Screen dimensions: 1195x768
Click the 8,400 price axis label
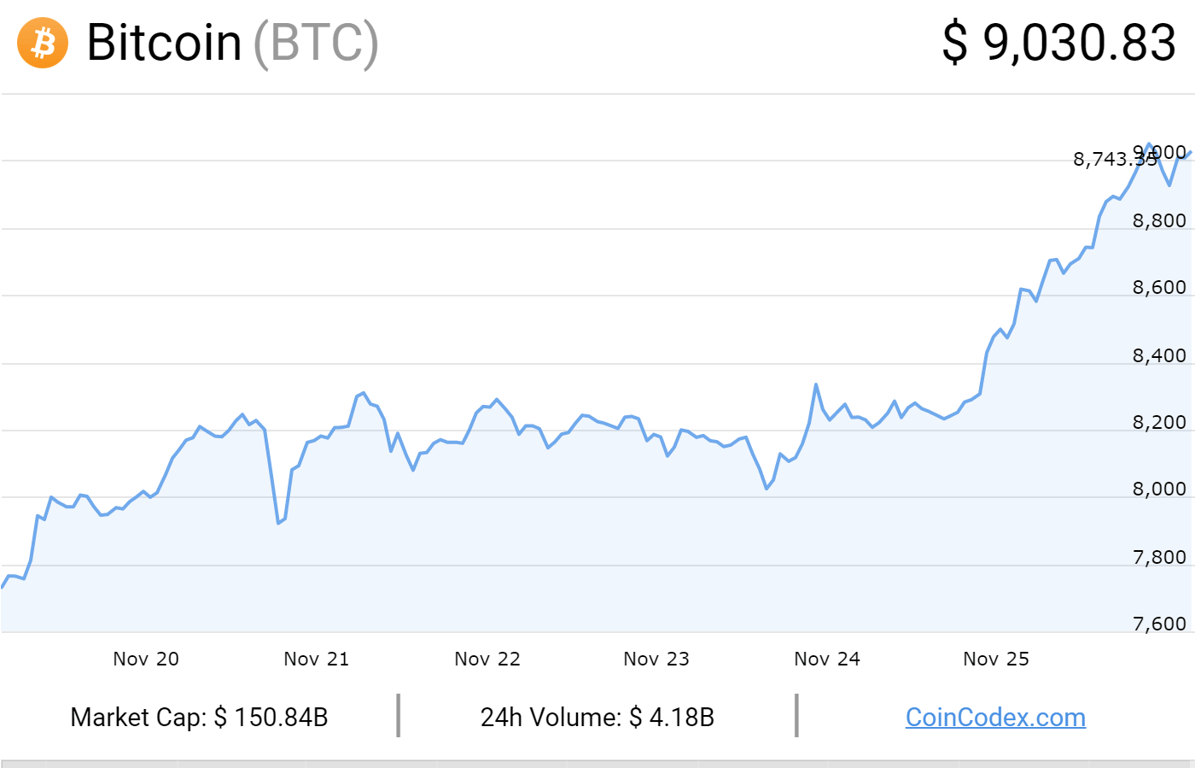[x=1159, y=356]
